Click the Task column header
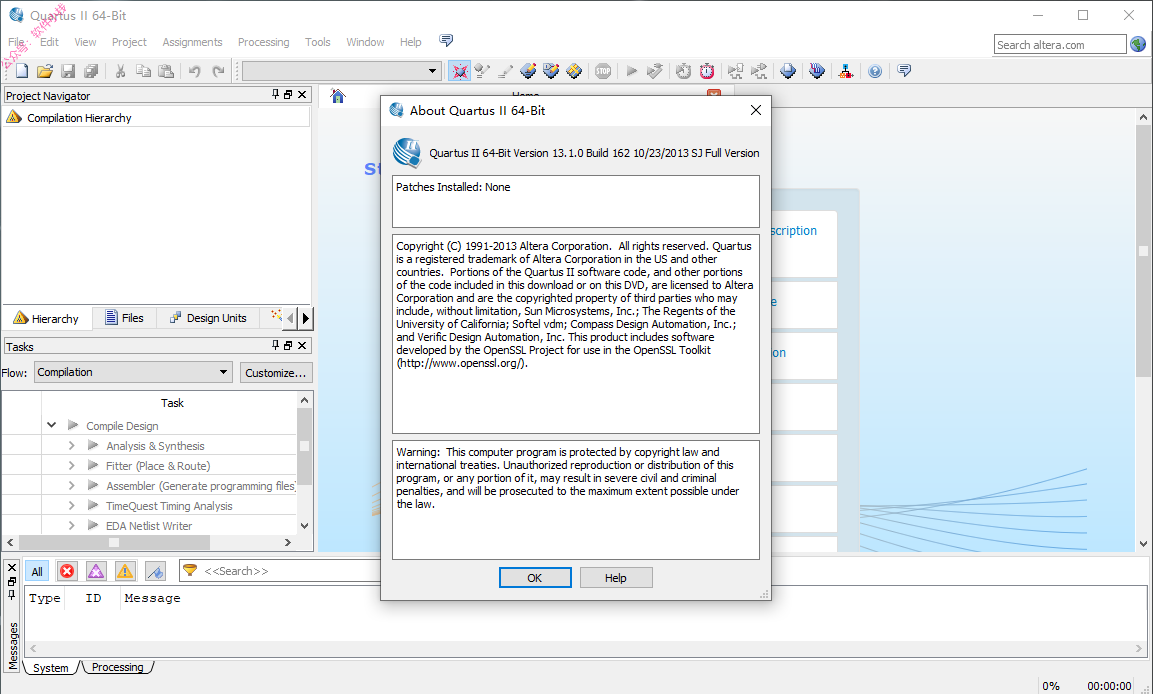This screenshot has width=1153, height=694. (x=172, y=402)
